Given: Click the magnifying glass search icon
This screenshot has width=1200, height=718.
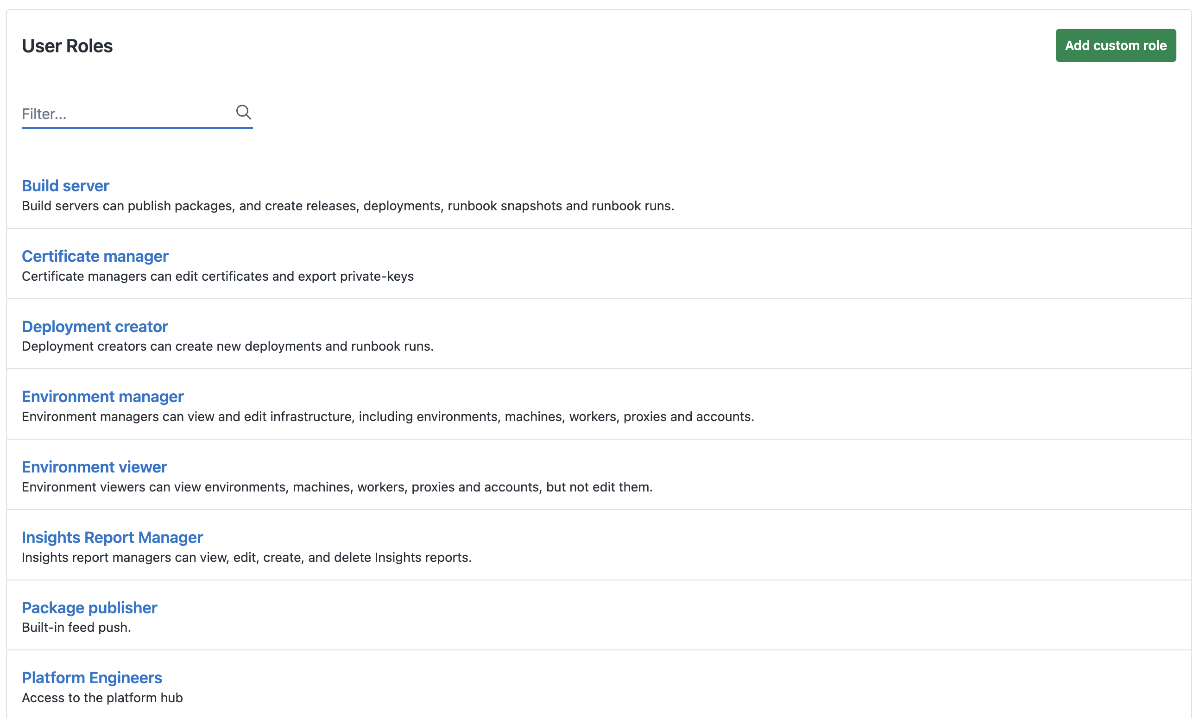Looking at the screenshot, I should (243, 112).
